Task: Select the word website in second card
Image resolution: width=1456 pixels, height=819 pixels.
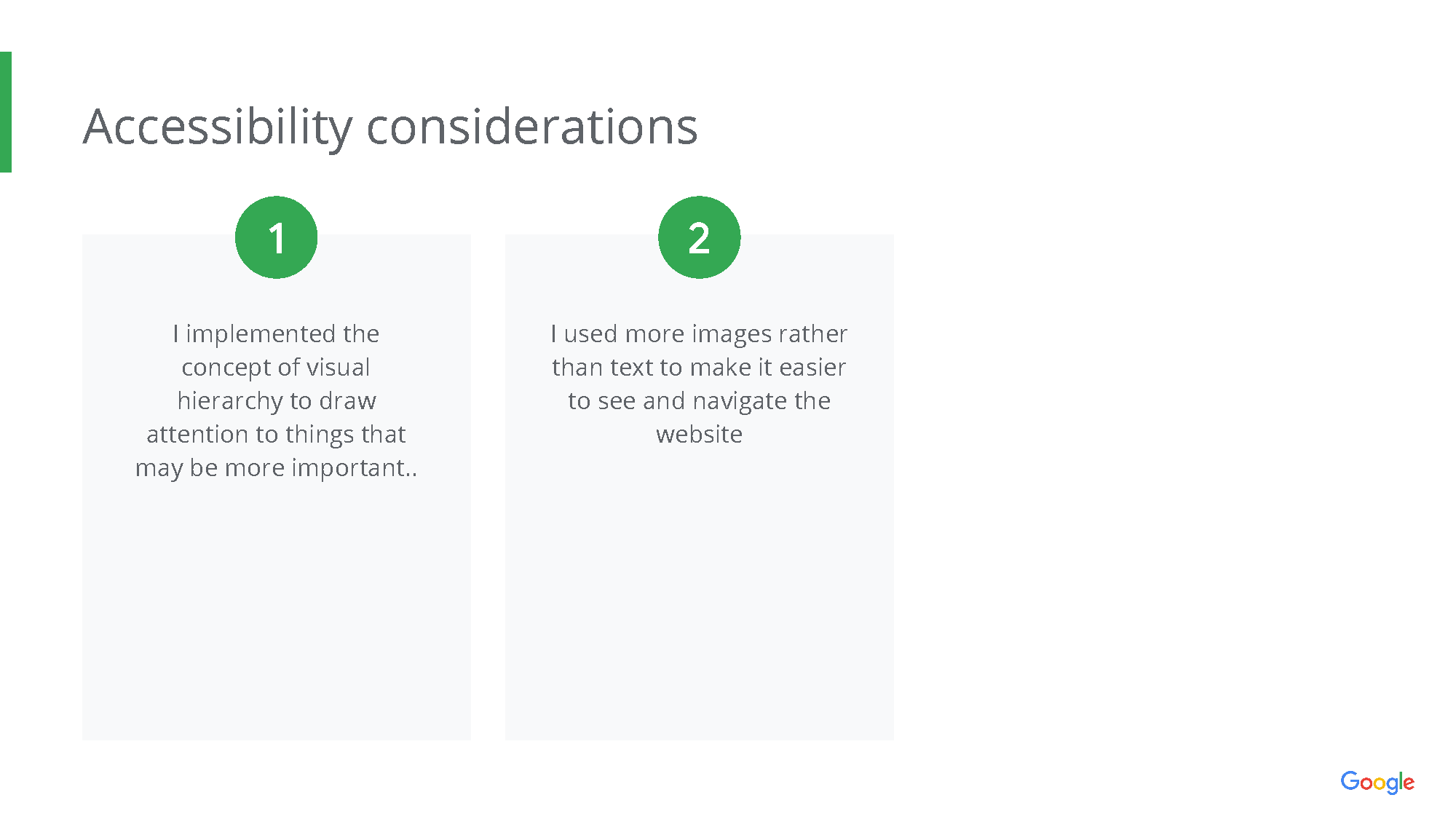Action: 699,435
